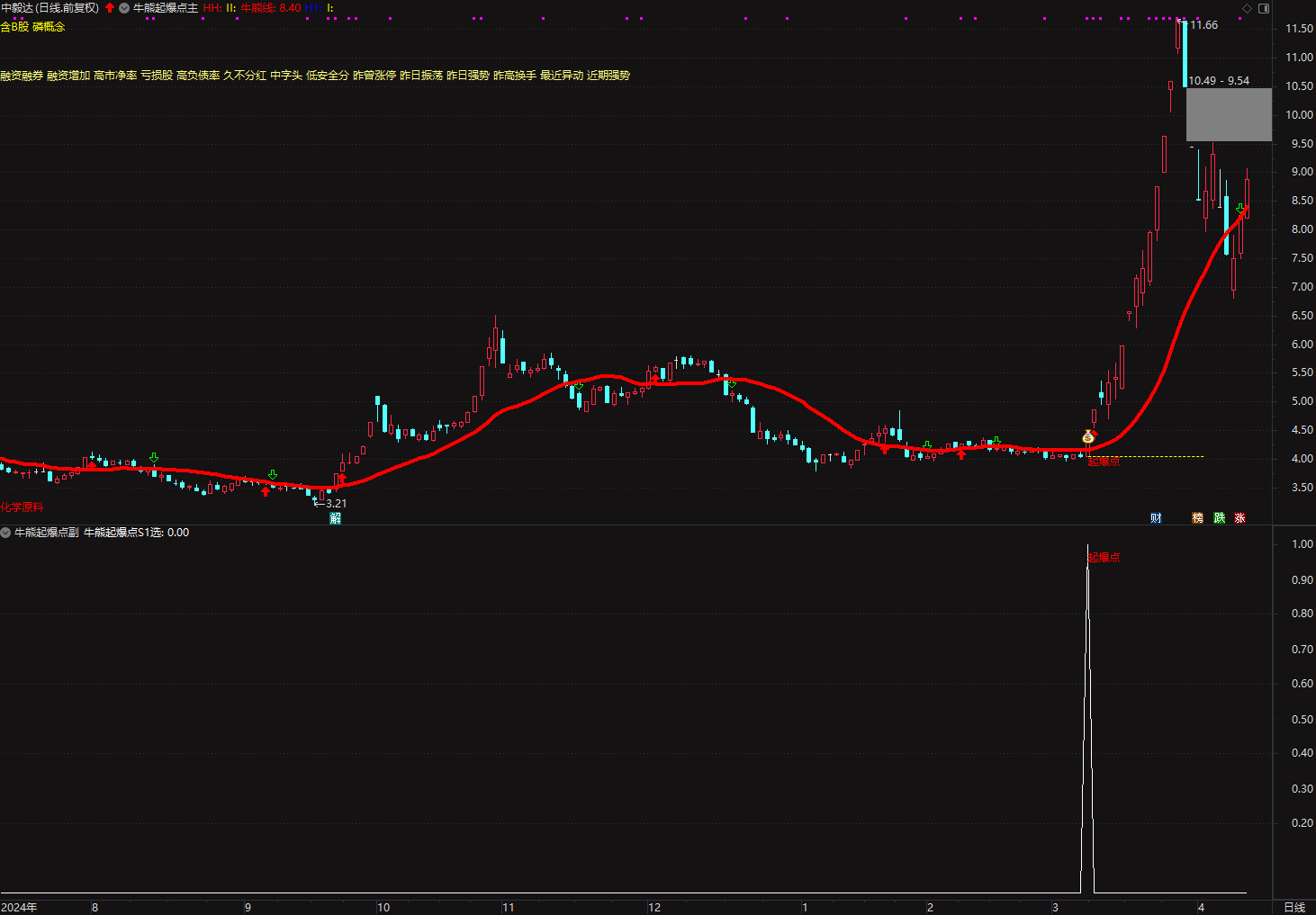The image size is (1316, 915).
Task: Click the 10.49 - 9.54 gap label
Action: (1219, 81)
